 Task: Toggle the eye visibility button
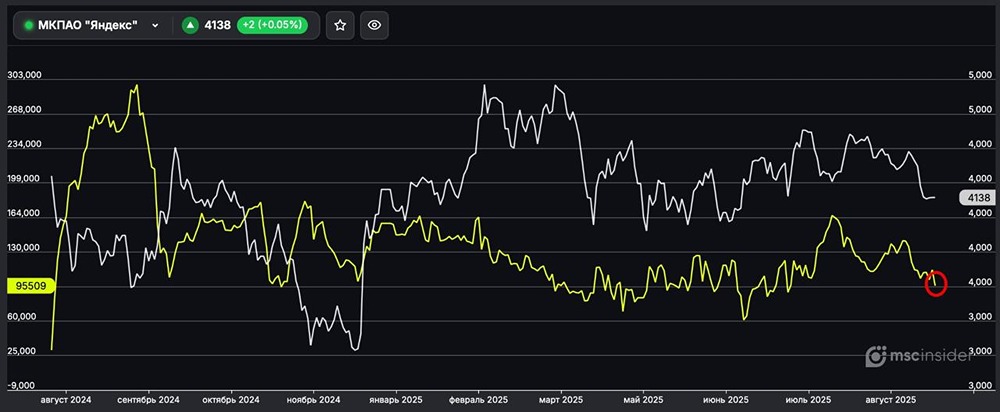pos(374,26)
